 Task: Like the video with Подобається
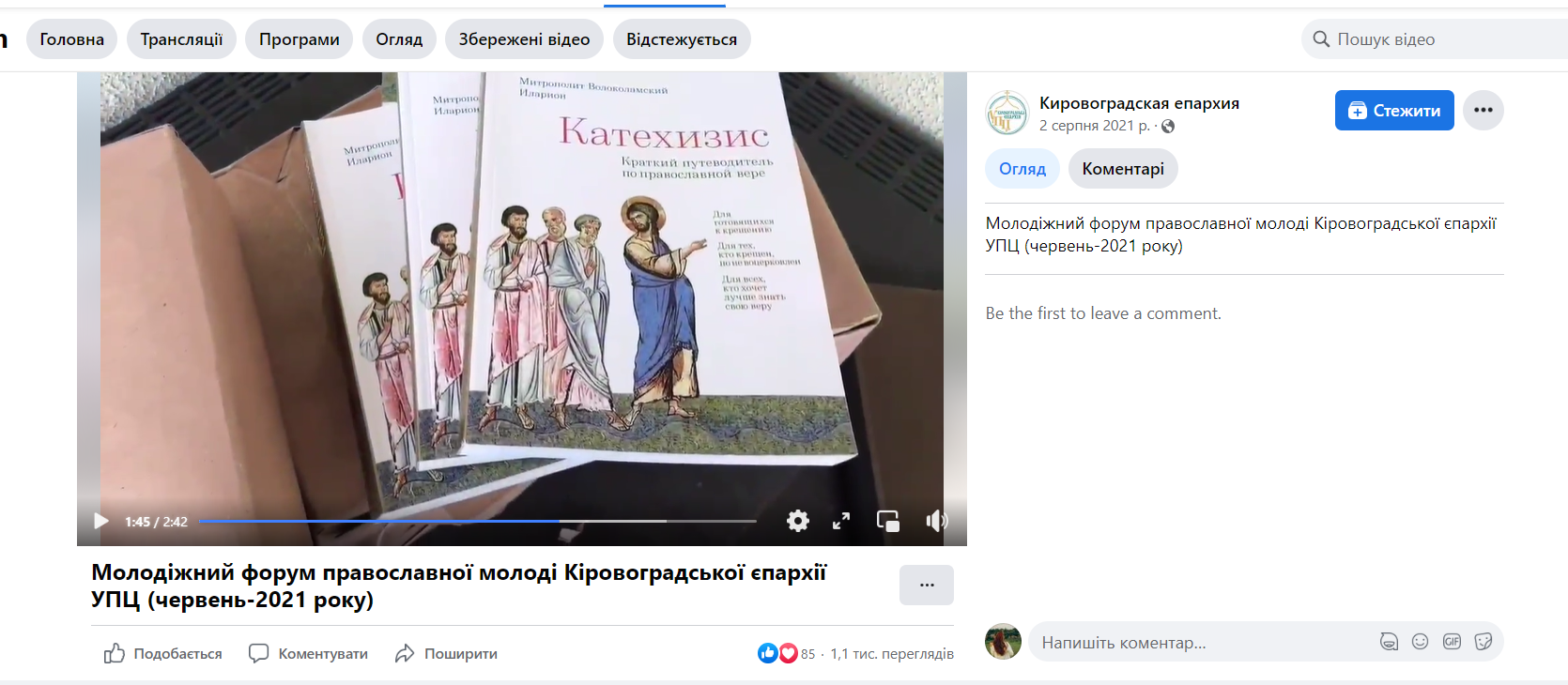tap(163, 653)
